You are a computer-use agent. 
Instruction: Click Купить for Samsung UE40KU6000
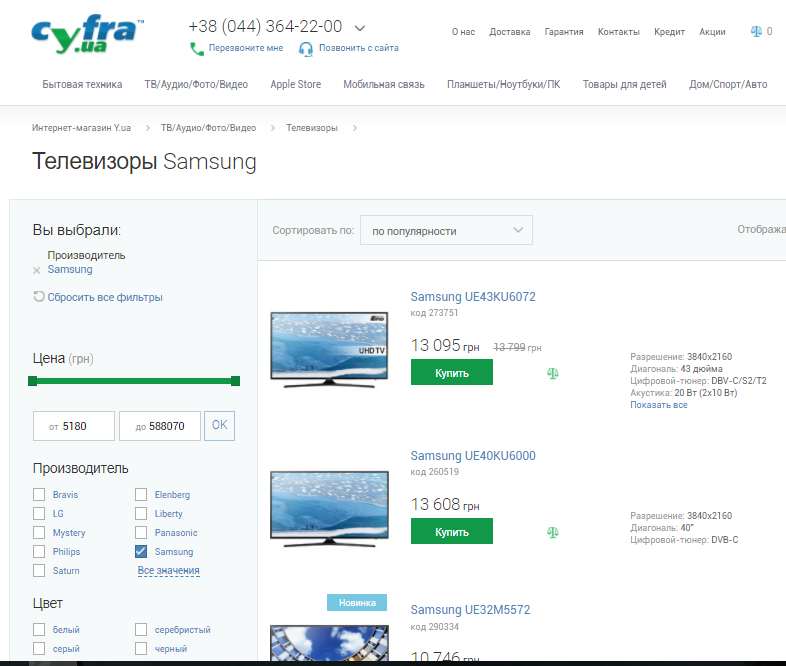pyautogui.click(x=452, y=531)
